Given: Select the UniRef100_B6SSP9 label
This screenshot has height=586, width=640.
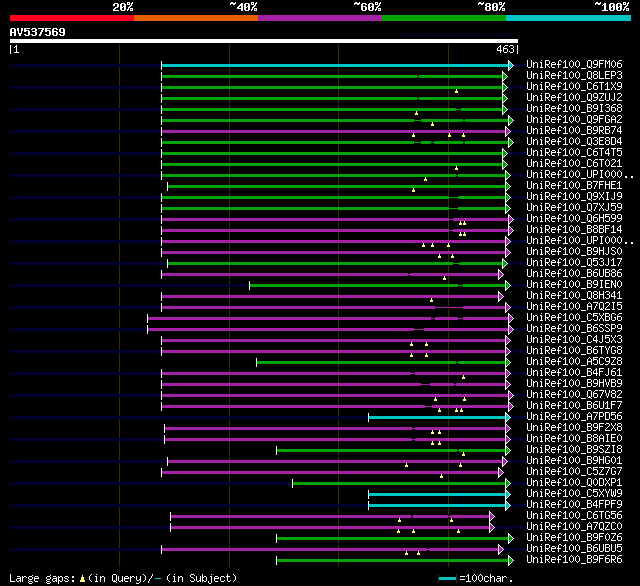Looking at the screenshot, I should click(x=574, y=329).
